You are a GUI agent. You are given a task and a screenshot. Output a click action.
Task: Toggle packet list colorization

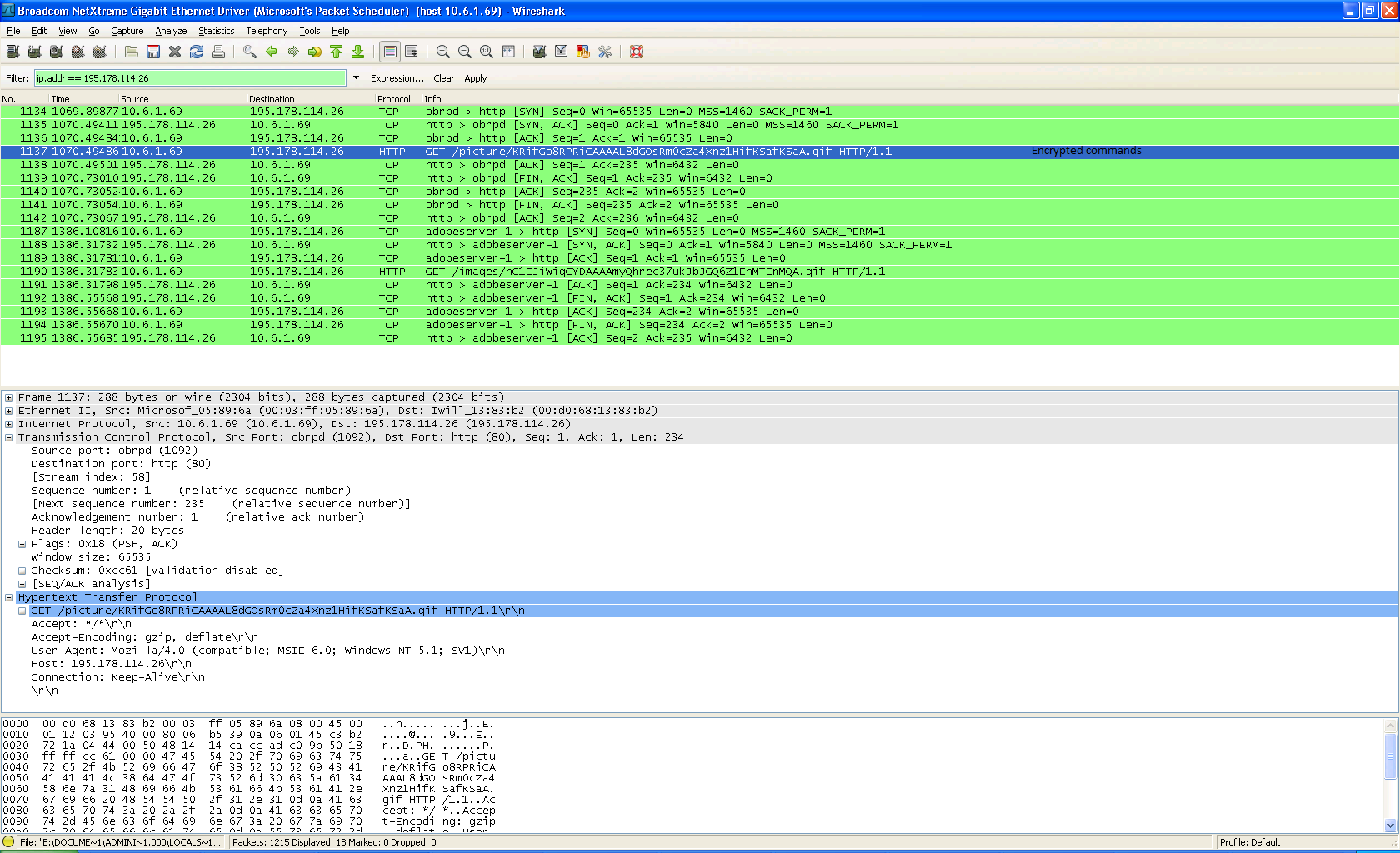point(390,52)
